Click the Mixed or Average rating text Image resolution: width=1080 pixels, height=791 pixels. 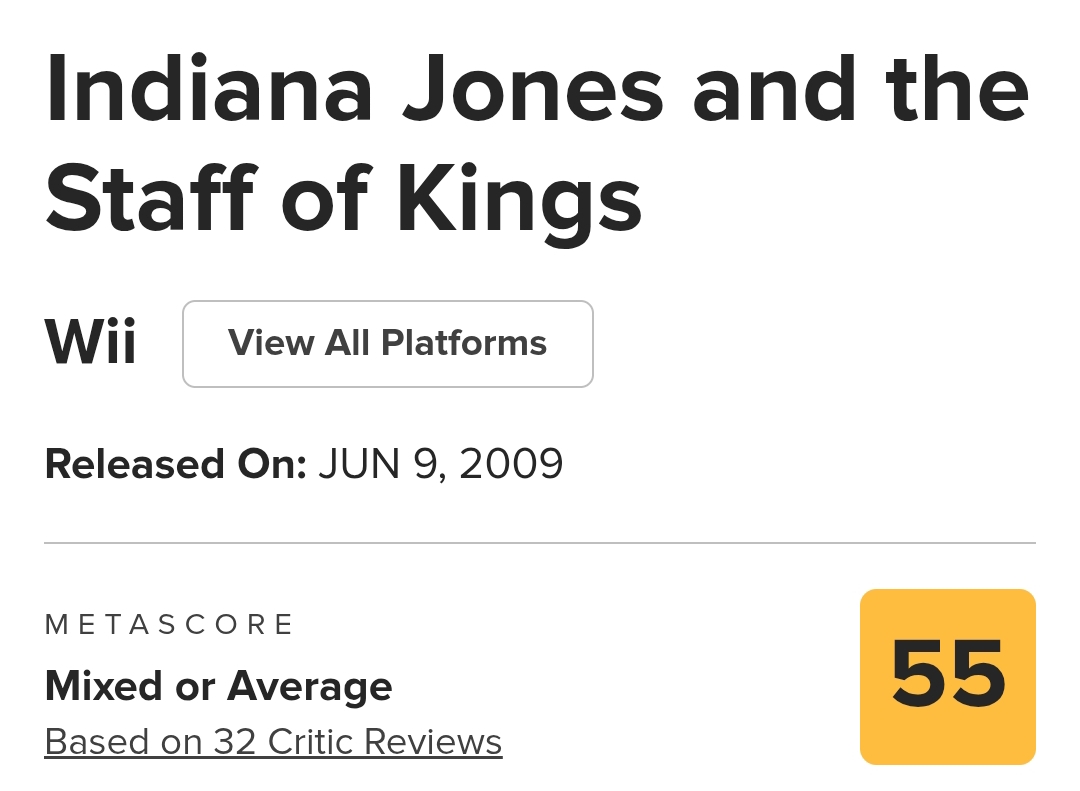click(218, 686)
